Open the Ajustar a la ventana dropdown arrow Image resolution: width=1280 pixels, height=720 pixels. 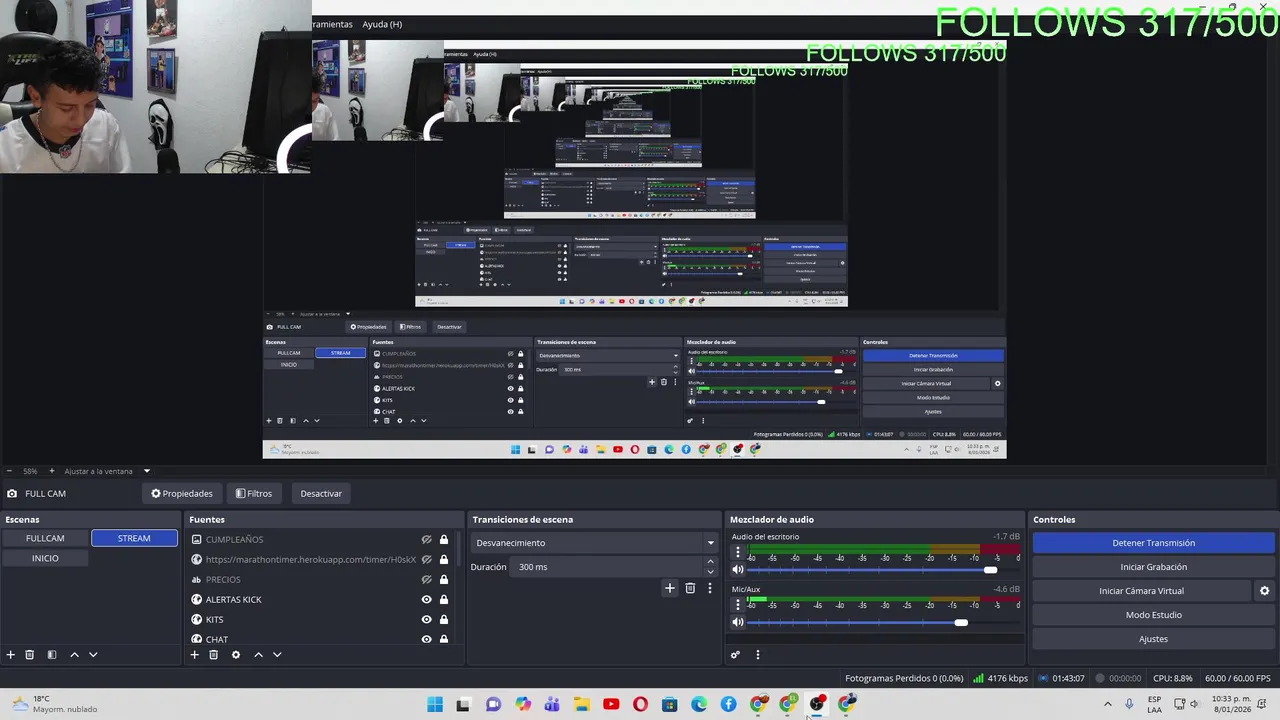[146, 471]
